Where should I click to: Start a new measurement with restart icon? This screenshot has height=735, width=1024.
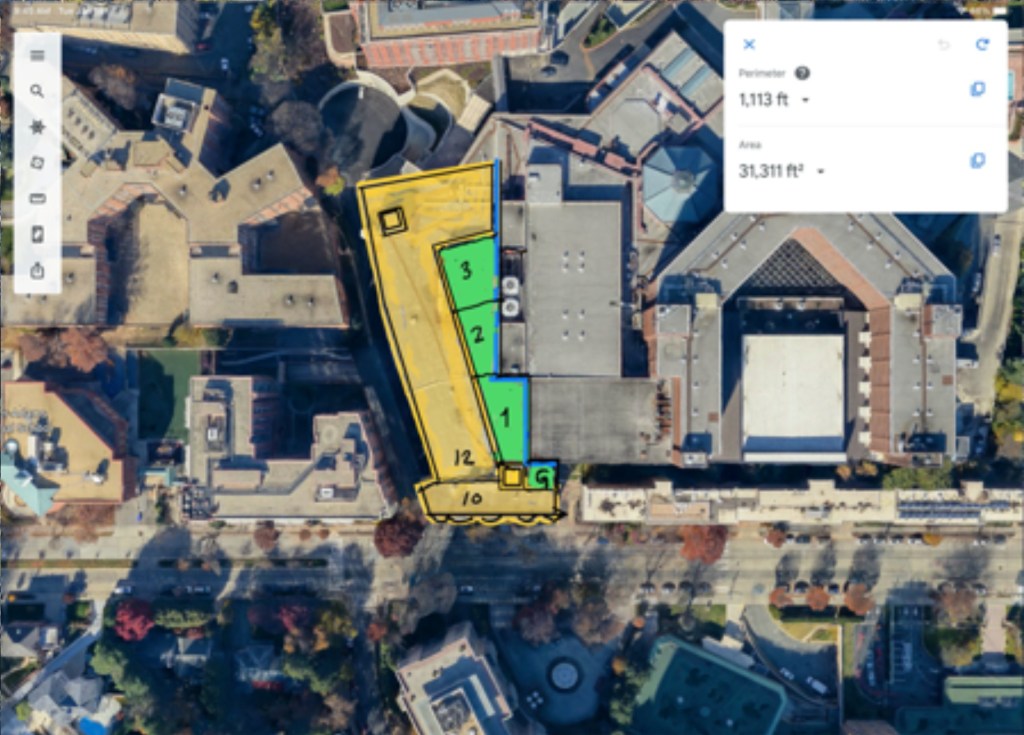pyautogui.click(x=982, y=44)
